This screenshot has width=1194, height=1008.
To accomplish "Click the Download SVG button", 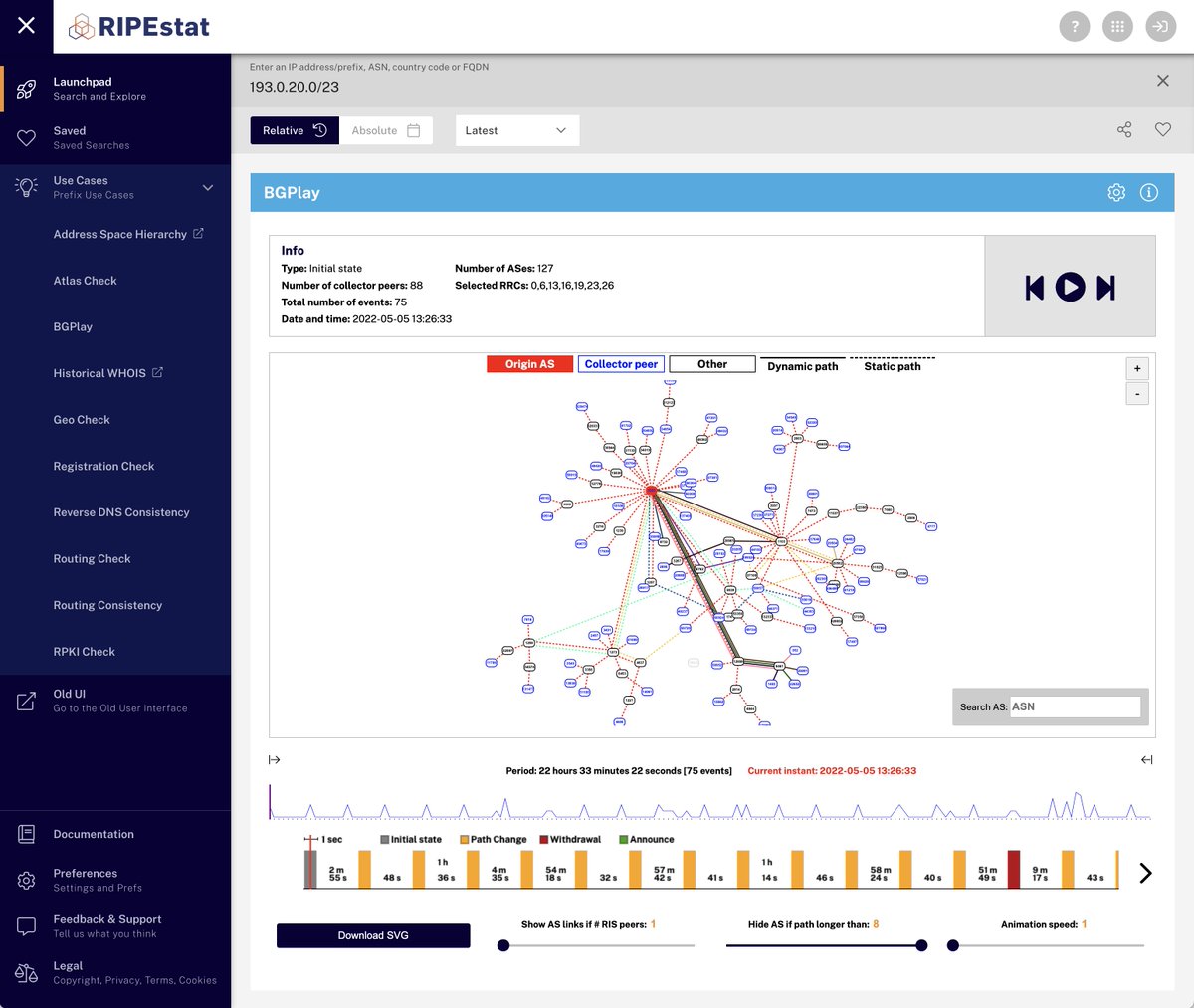I will (373, 935).
